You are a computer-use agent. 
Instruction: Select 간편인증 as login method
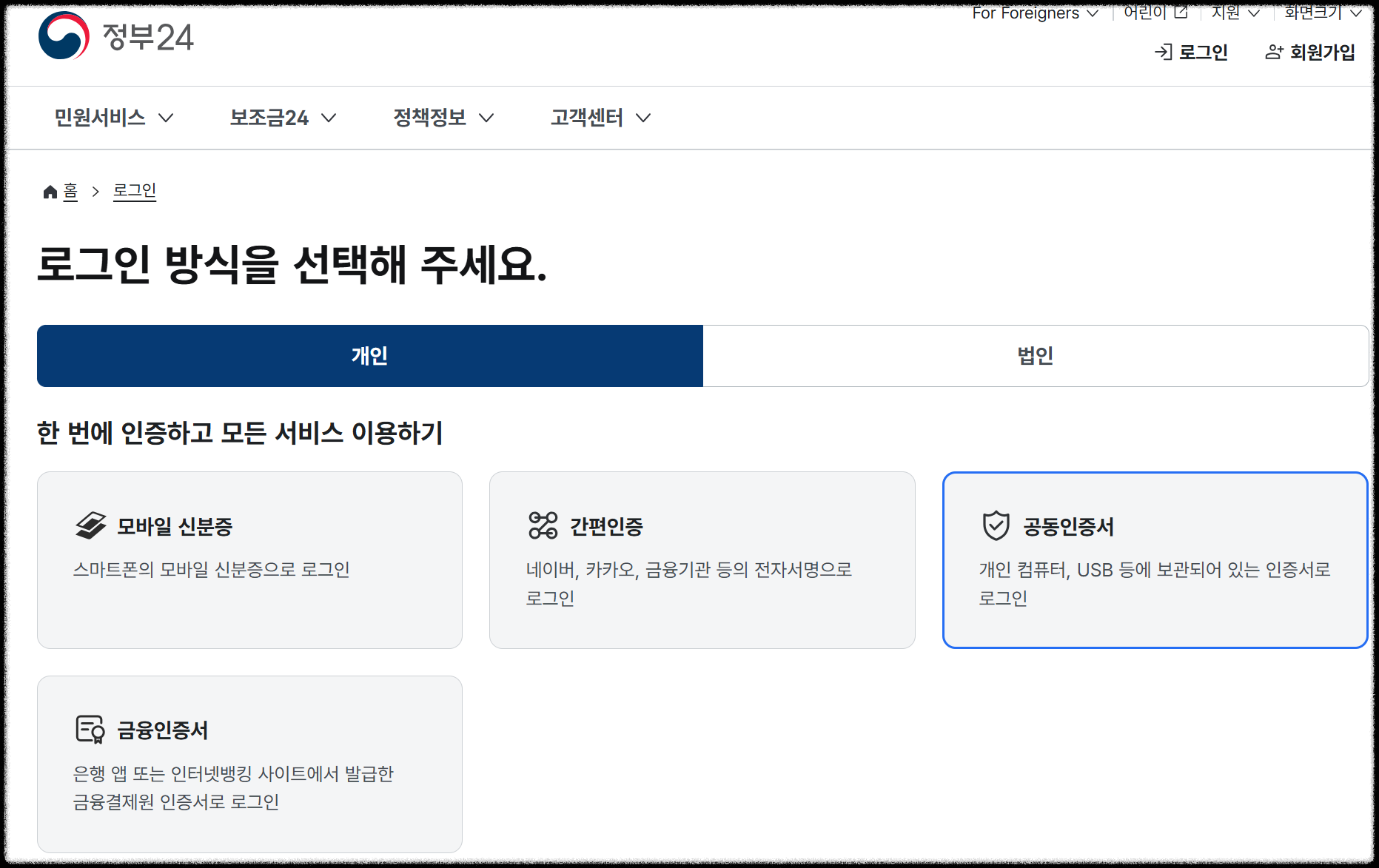pyautogui.click(x=702, y=559)
